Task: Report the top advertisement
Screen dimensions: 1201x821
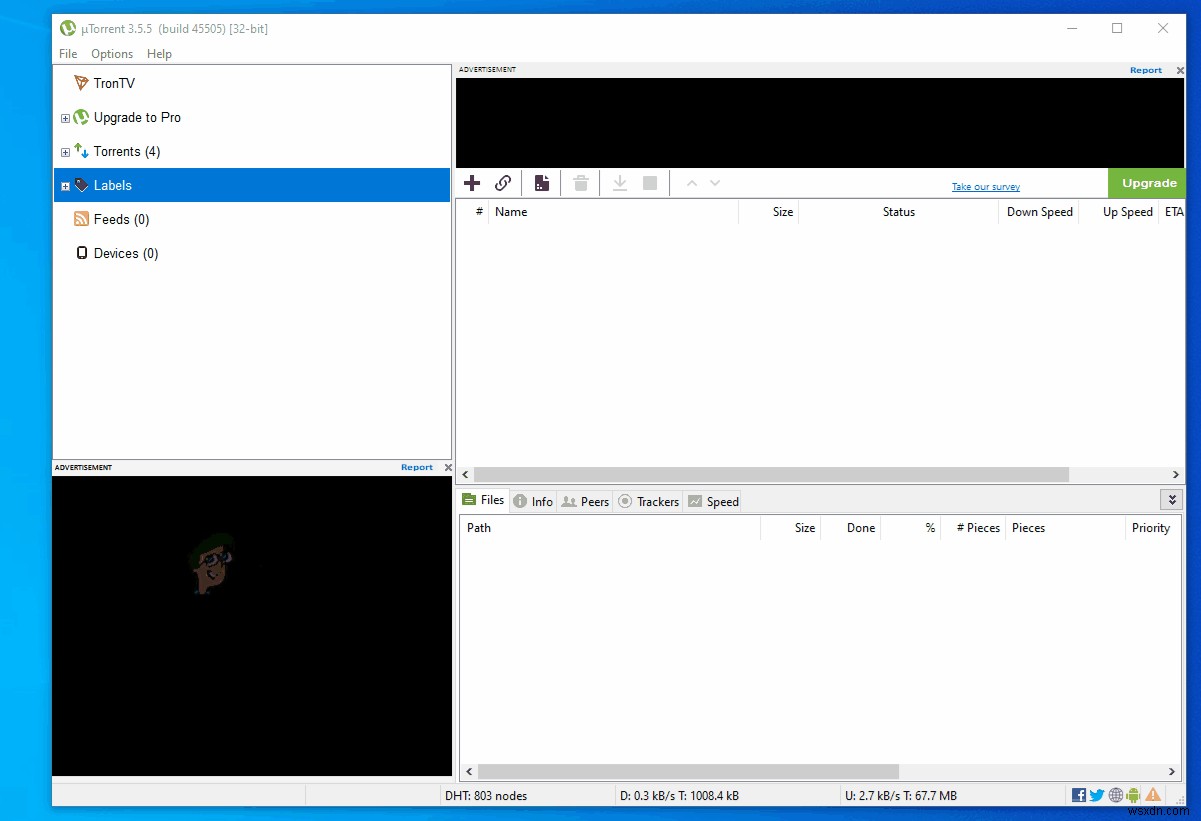Action: pyautogui.click(x=1146, y=70)
